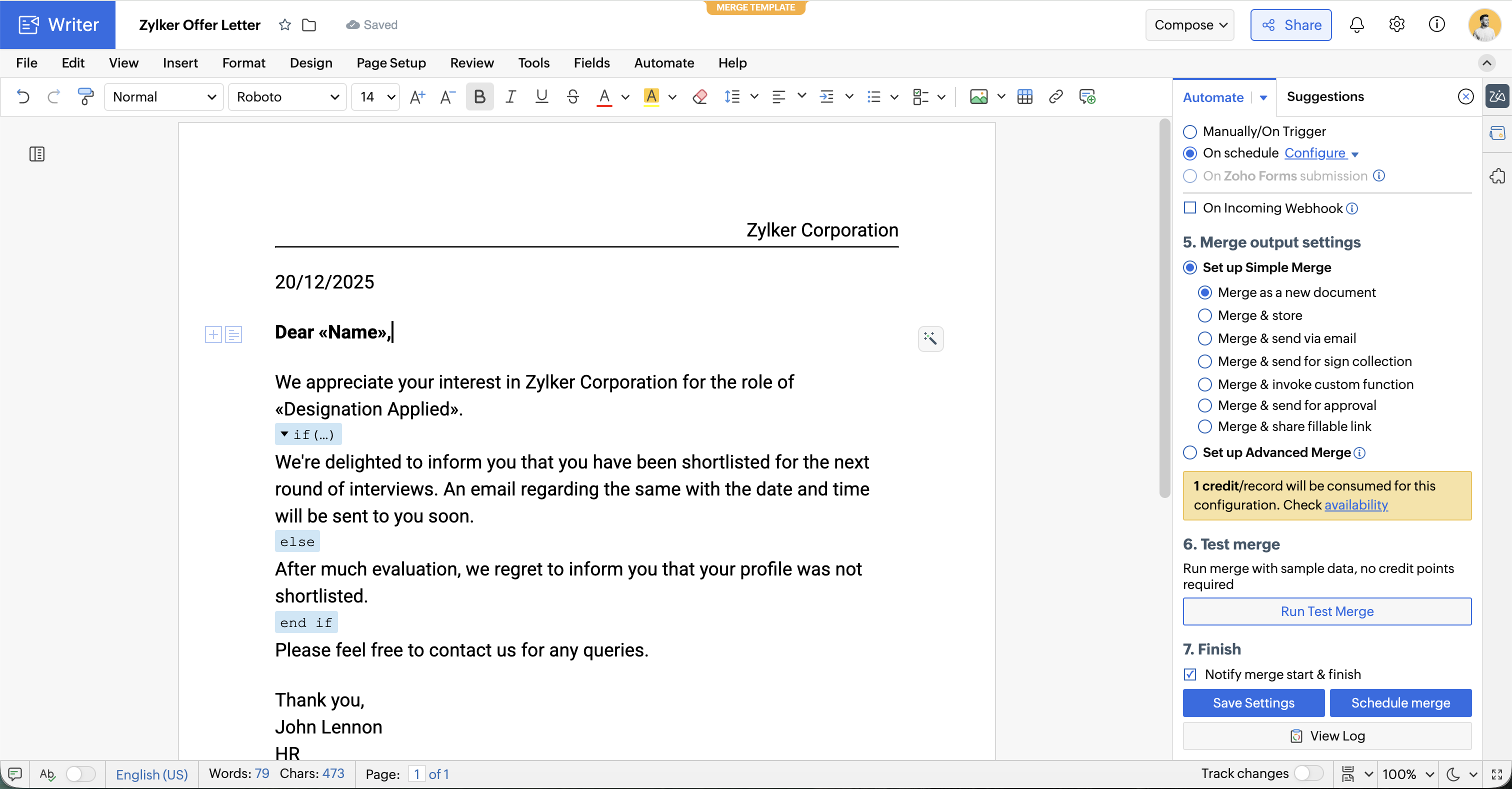
Task: Insert a table using the toolbar icon
Action: tap(1025, 96)
